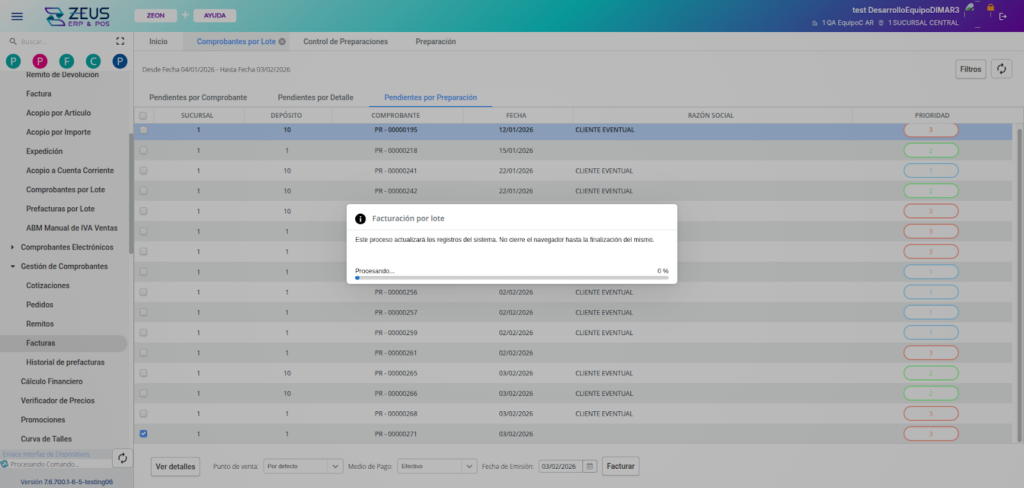The width and height of the screenshot is (1024, 488).
Task: Click the logout icon in the header
Action: point(1003,16)
